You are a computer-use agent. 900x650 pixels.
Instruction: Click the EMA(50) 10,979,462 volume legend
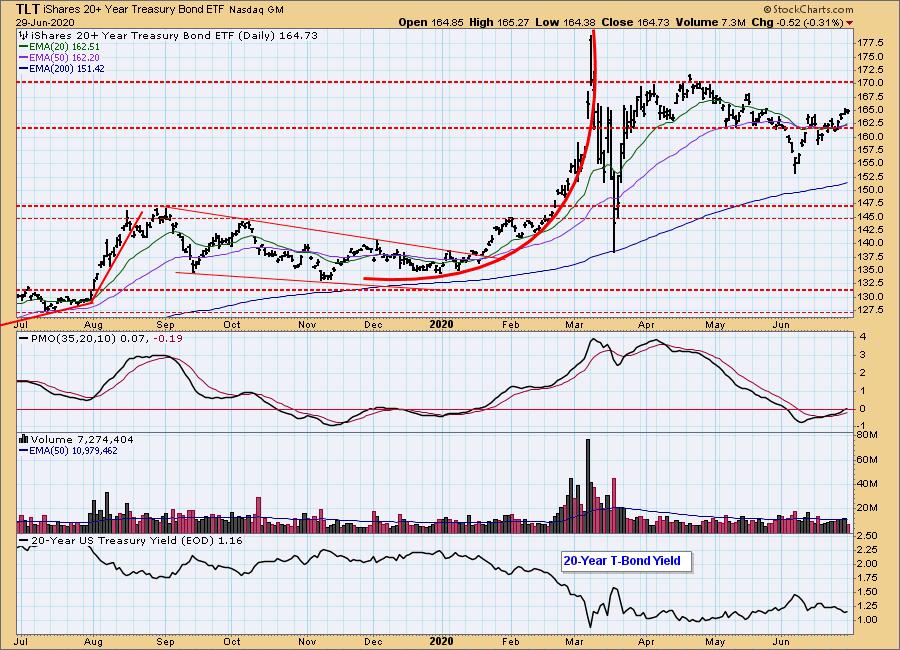[x=73, y=451]
